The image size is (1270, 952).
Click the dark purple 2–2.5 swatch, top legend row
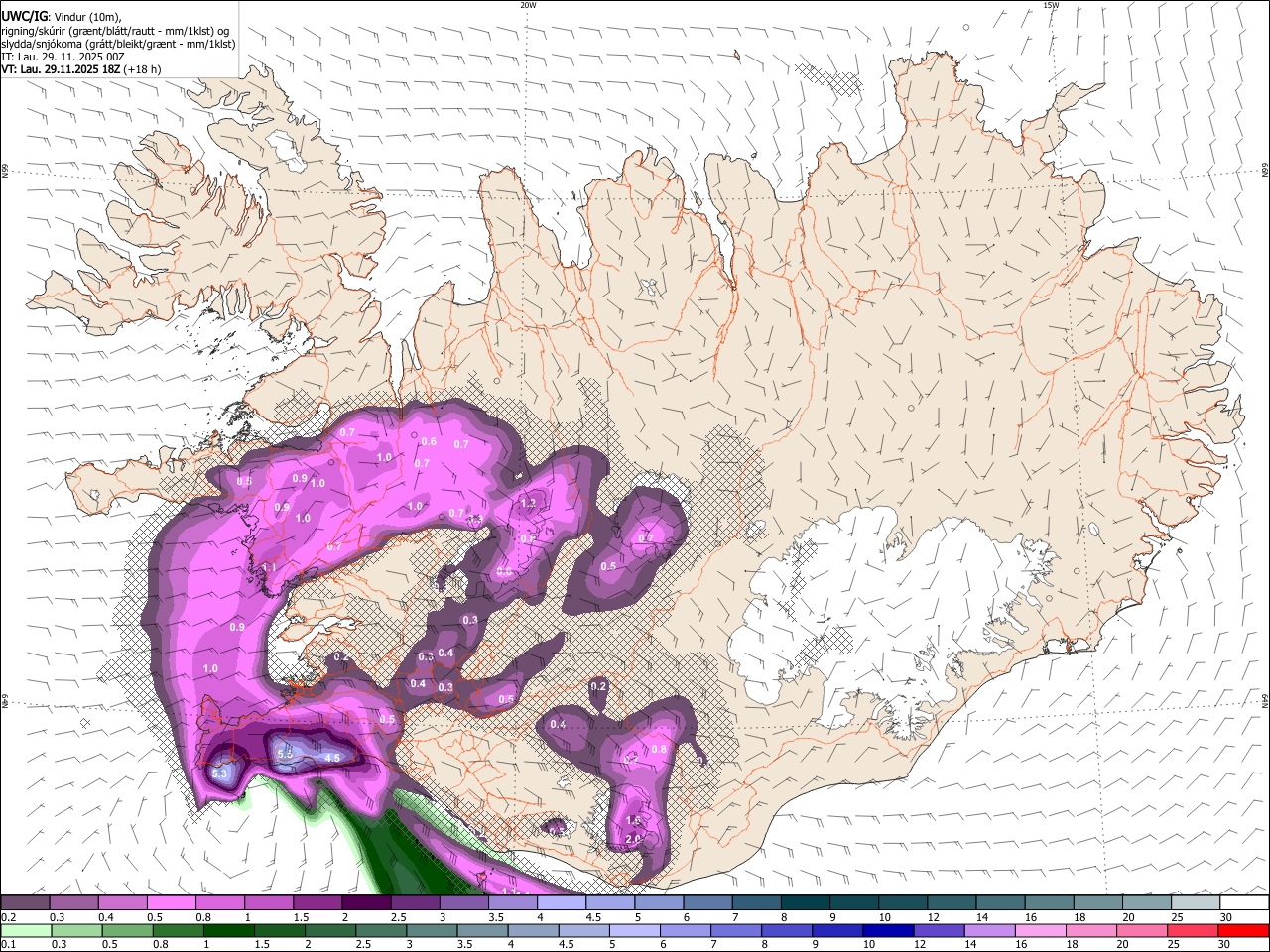click(x=366, y=903)
